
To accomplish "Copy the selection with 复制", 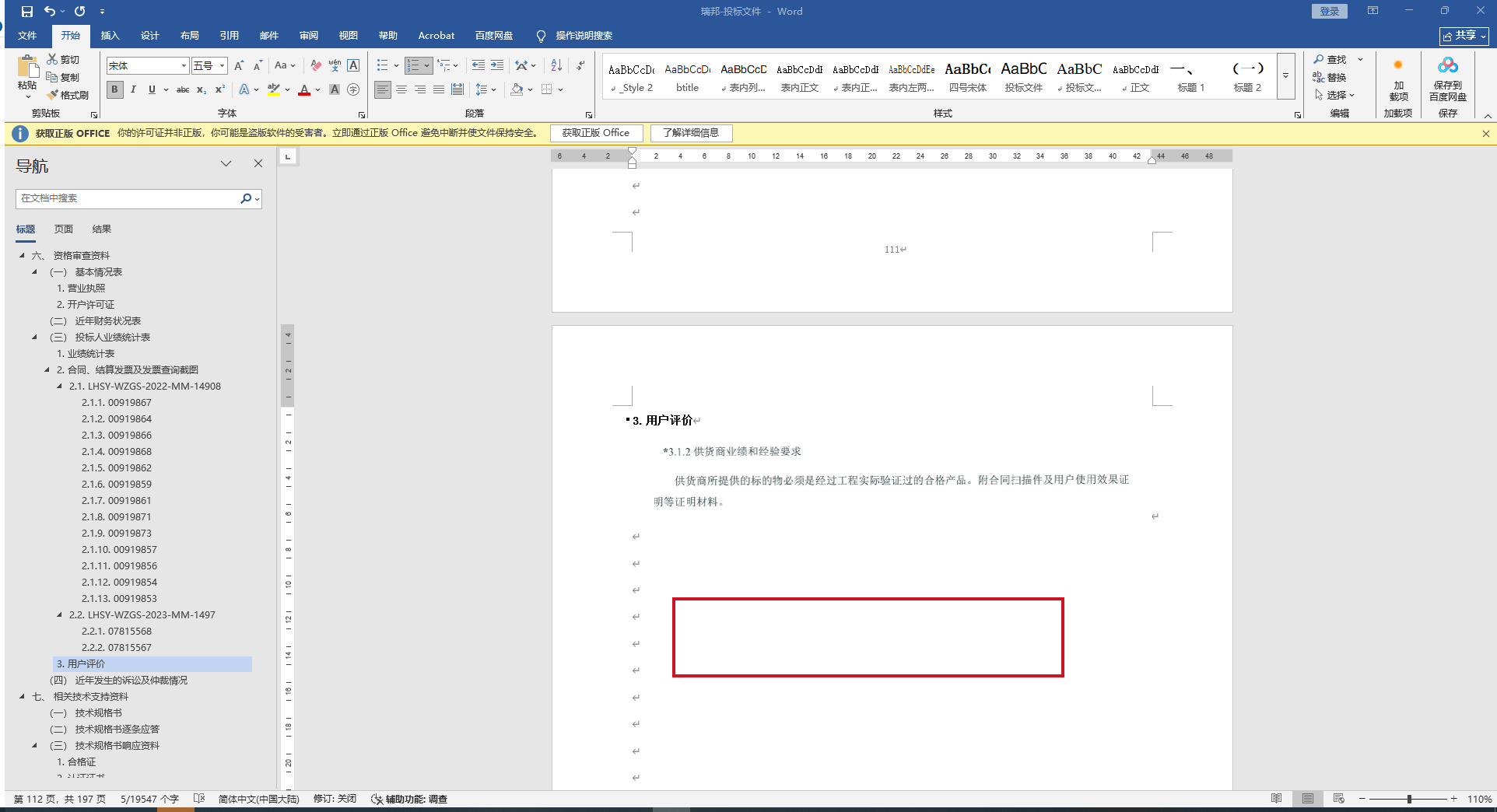I will point(63,77).
